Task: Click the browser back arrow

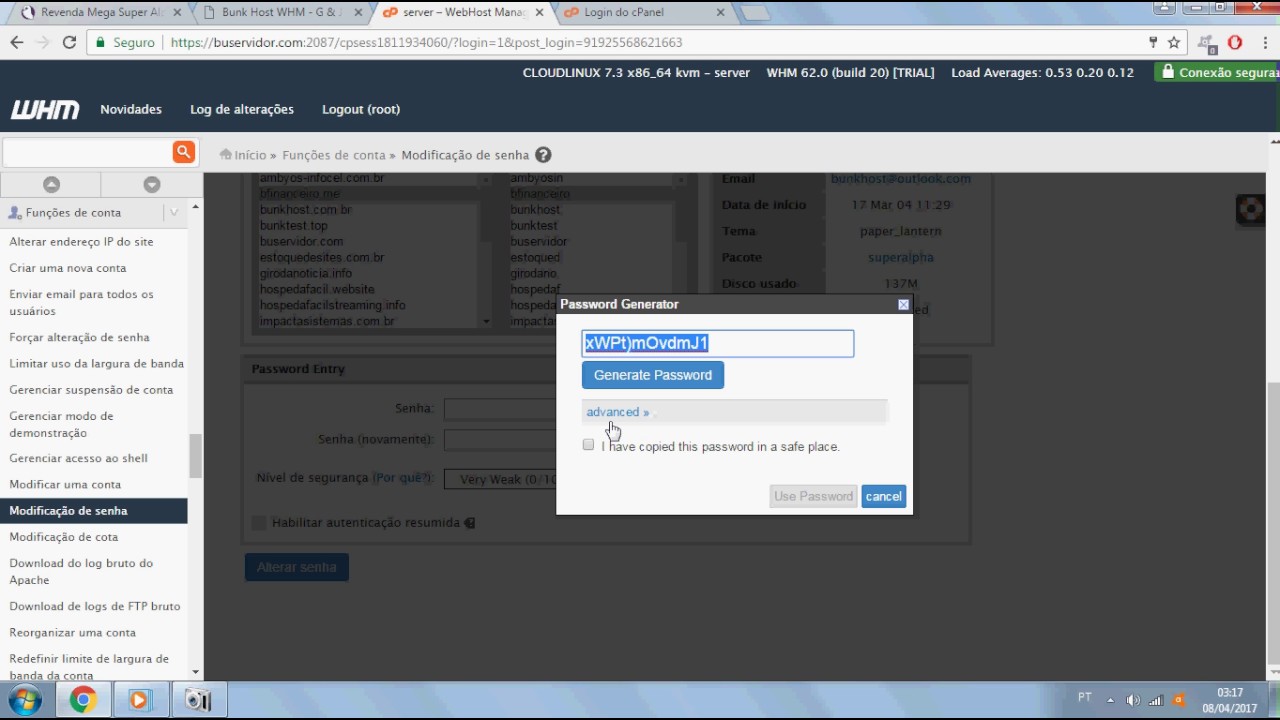Action: 16,42
